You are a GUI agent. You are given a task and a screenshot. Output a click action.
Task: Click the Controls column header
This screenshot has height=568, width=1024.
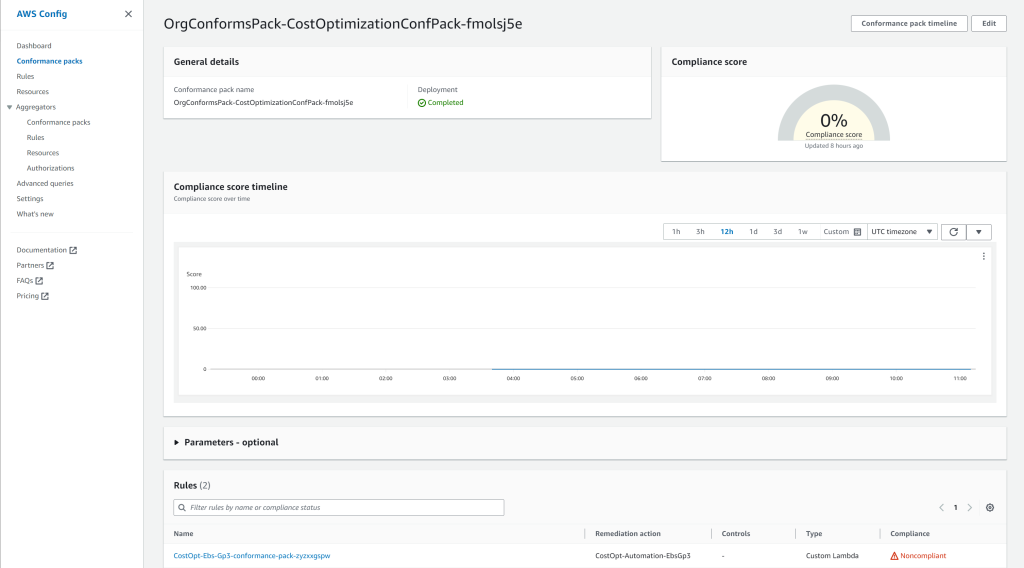(x=736, y=533)
